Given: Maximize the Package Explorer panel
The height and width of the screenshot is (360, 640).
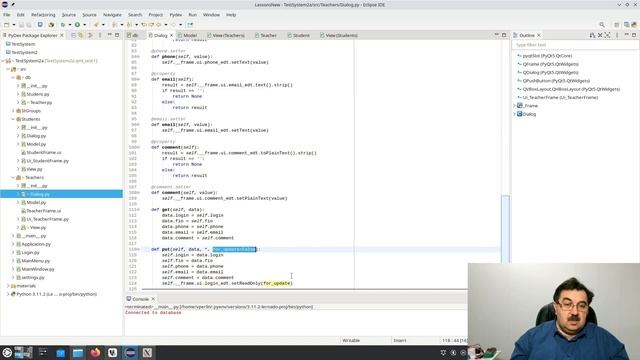Looking at the screenshot, I should point(117,36).
